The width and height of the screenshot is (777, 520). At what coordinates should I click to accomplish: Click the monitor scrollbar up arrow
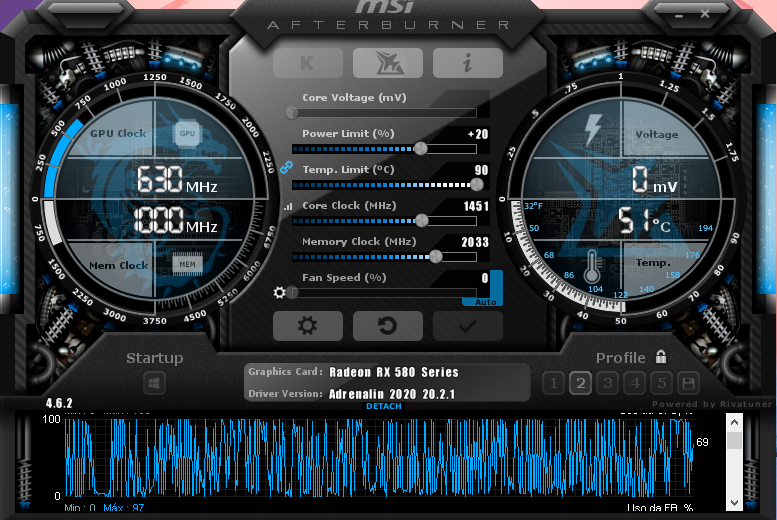pyautogui.click(x=734, y=422)
